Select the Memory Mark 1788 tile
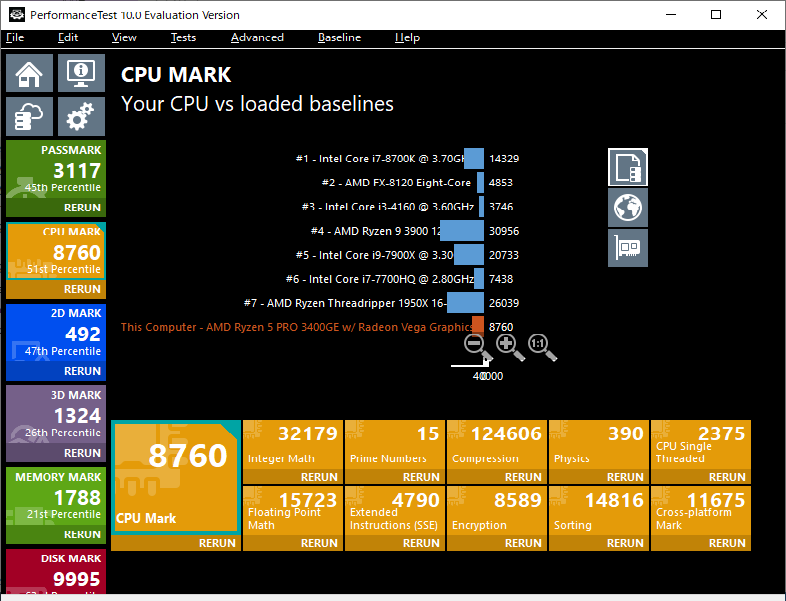This screenshot has height=601, width=786. [56, 497]
